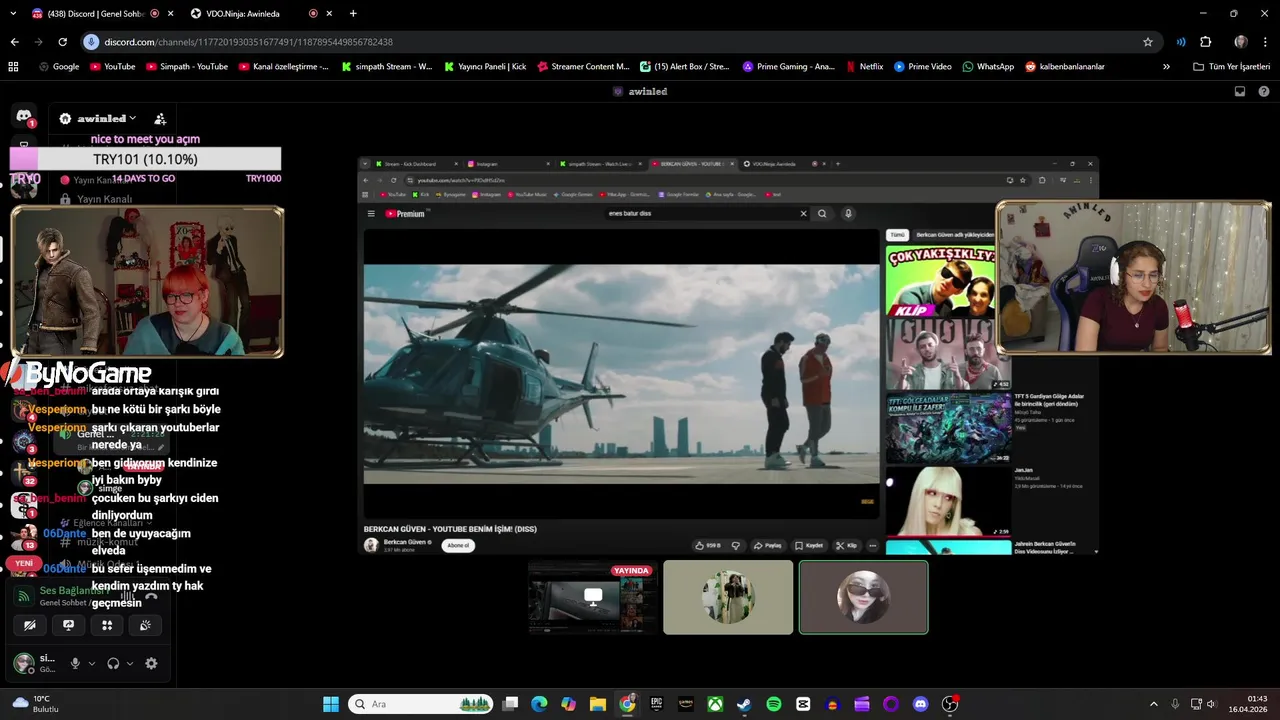Screen dimensions: 1280x720
Task: Open the Prime Gaming bookmark
Action: click(788, 67)
